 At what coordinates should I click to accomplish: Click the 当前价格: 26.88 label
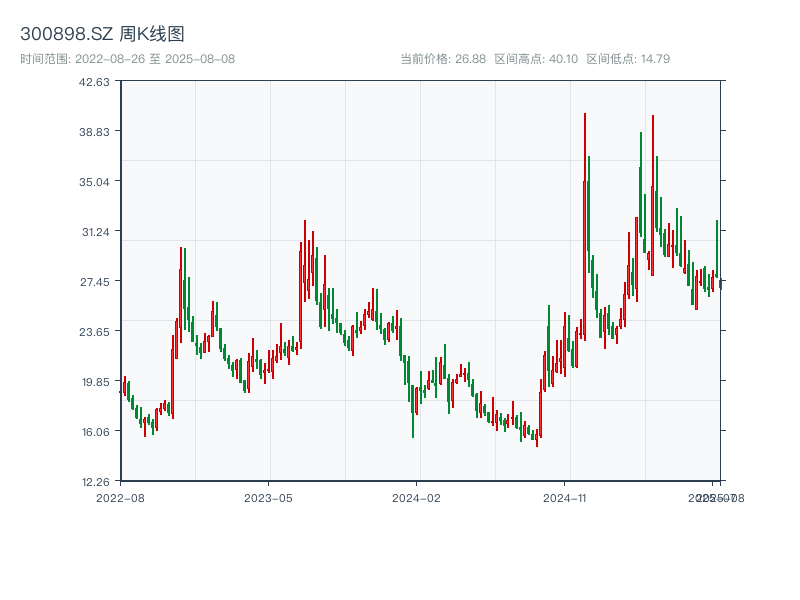443,59
